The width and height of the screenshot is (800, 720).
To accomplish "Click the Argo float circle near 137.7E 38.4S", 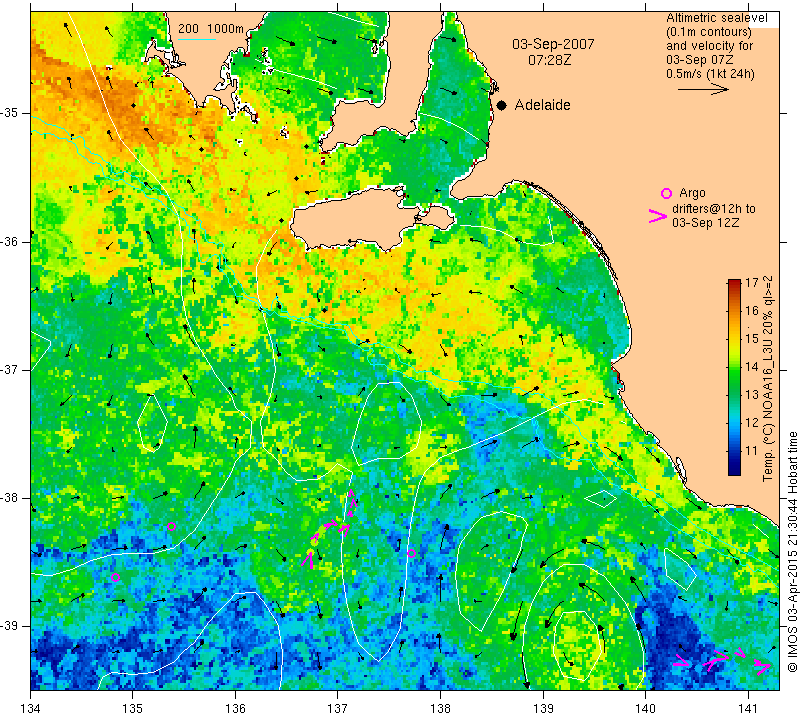I will click(411, 553).
